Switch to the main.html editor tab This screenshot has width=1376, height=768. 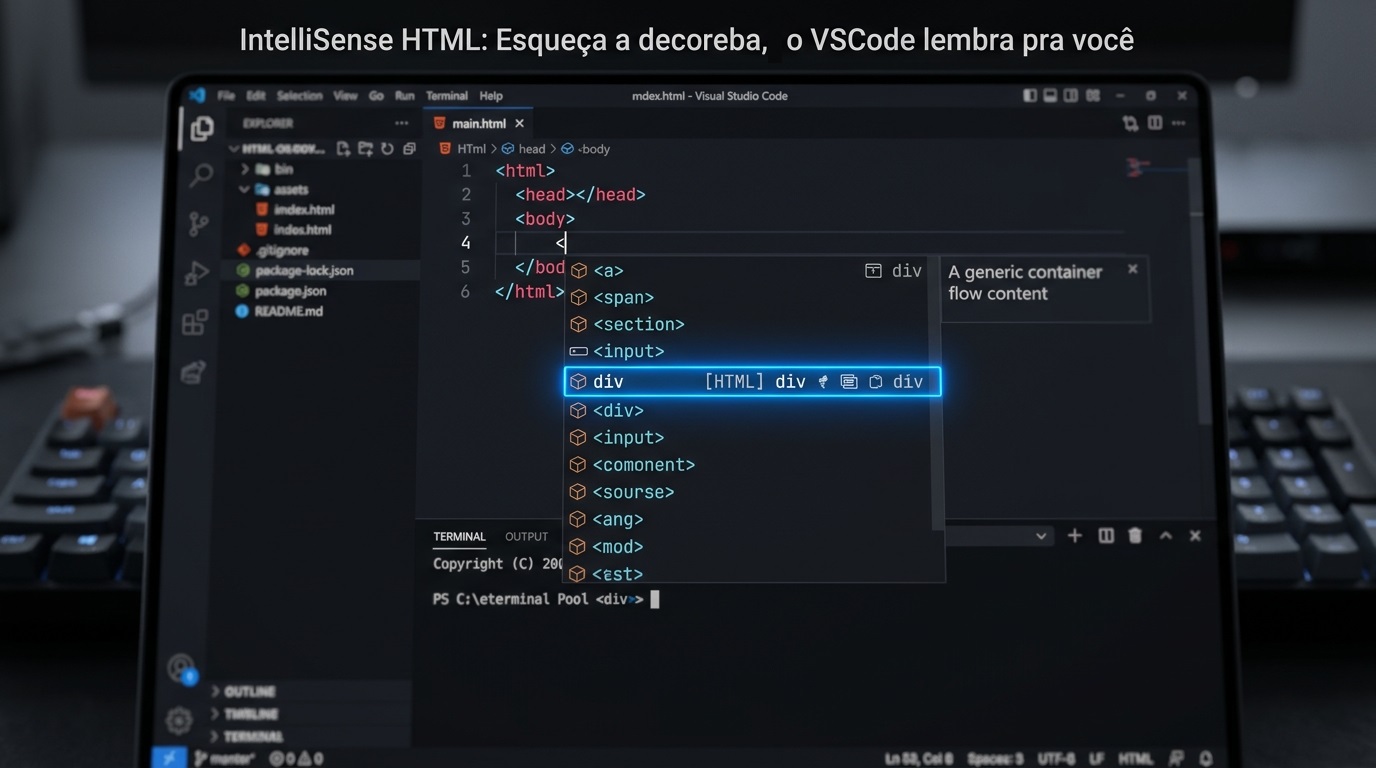478,124
